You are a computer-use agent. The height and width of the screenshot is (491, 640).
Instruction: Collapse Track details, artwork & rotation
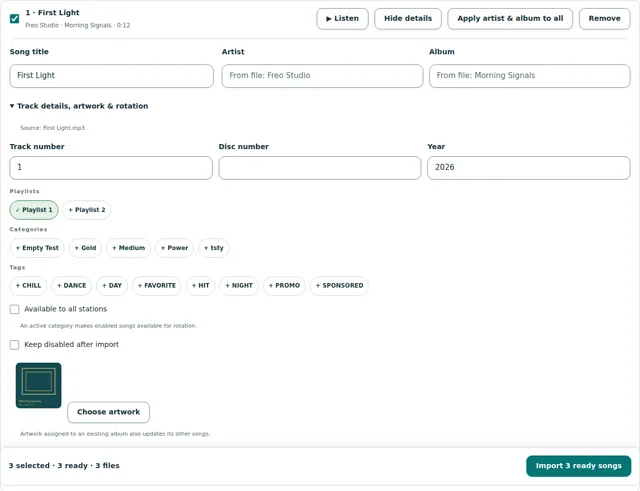click(x=79, y=106)
